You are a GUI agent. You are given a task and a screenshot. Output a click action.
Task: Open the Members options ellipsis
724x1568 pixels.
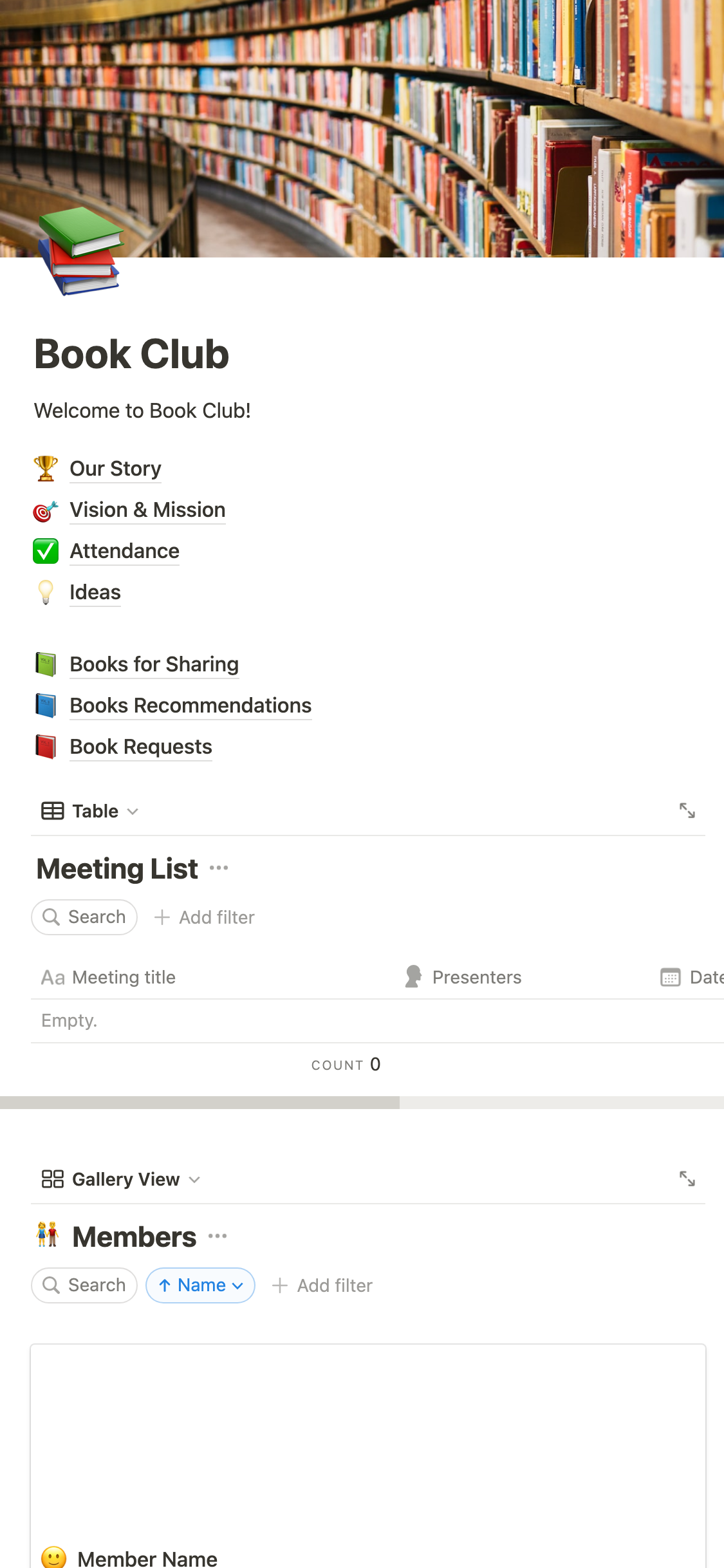tap(218, 1237)
